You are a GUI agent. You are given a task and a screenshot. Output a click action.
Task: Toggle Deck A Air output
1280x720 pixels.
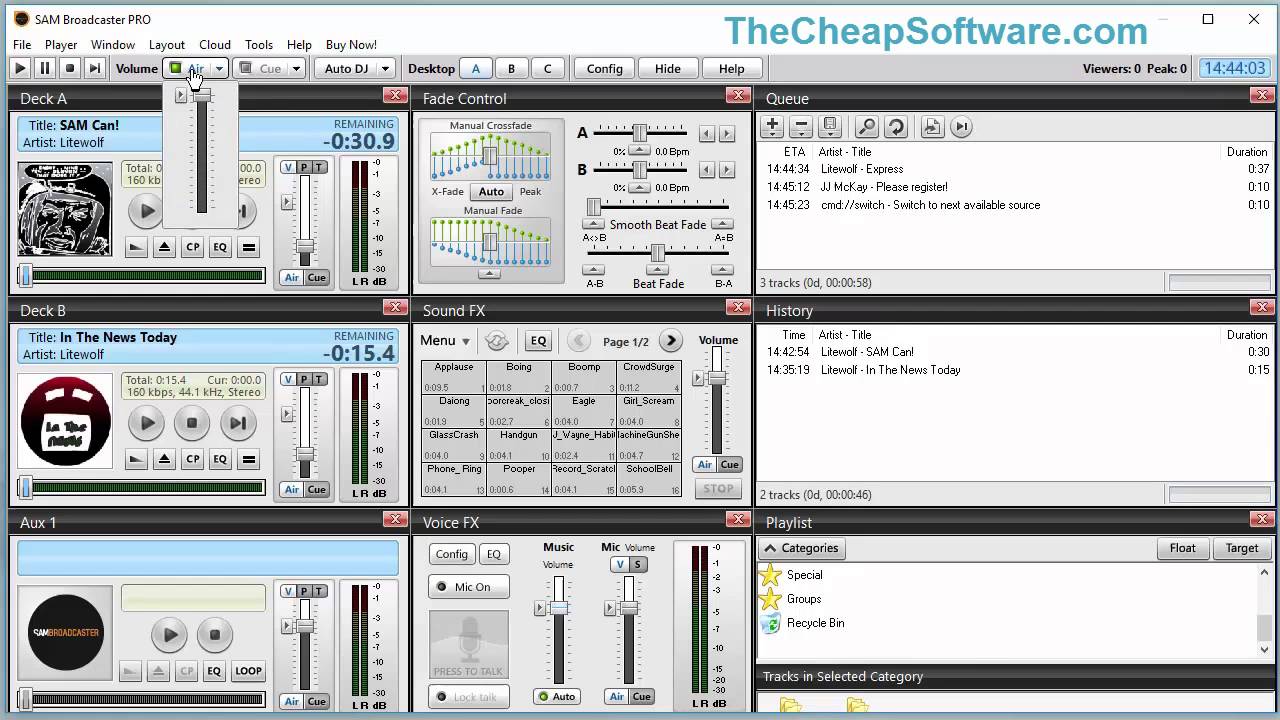click(x=291, y=278)
